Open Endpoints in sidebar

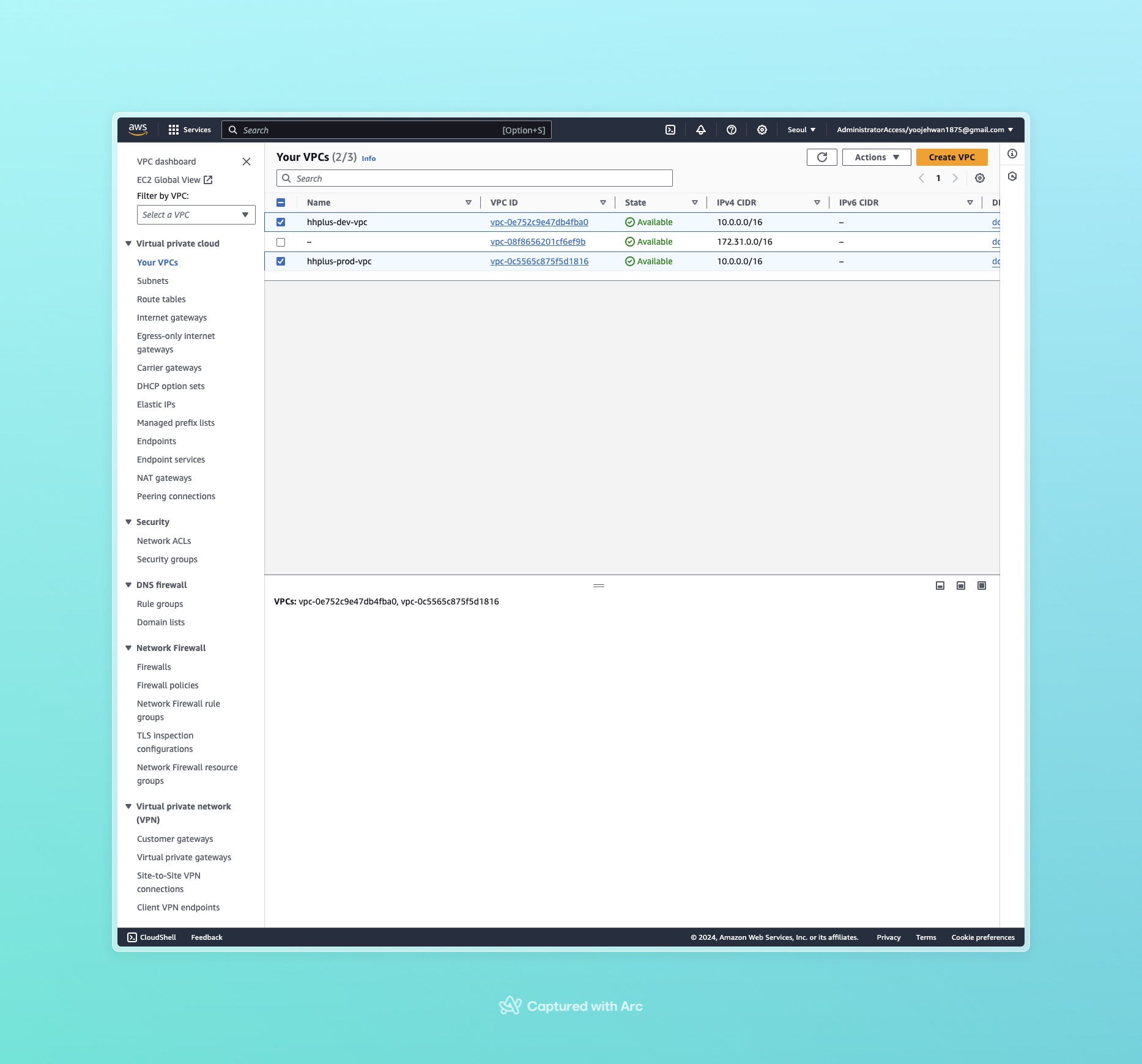point(157,441)
